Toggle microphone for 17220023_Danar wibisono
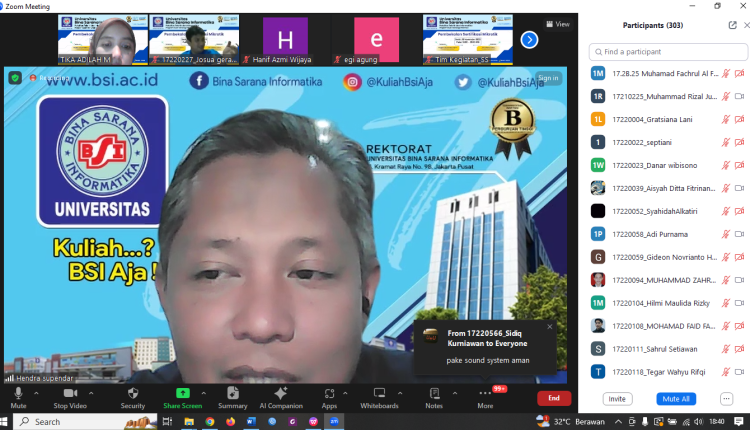 coord(726,165)
